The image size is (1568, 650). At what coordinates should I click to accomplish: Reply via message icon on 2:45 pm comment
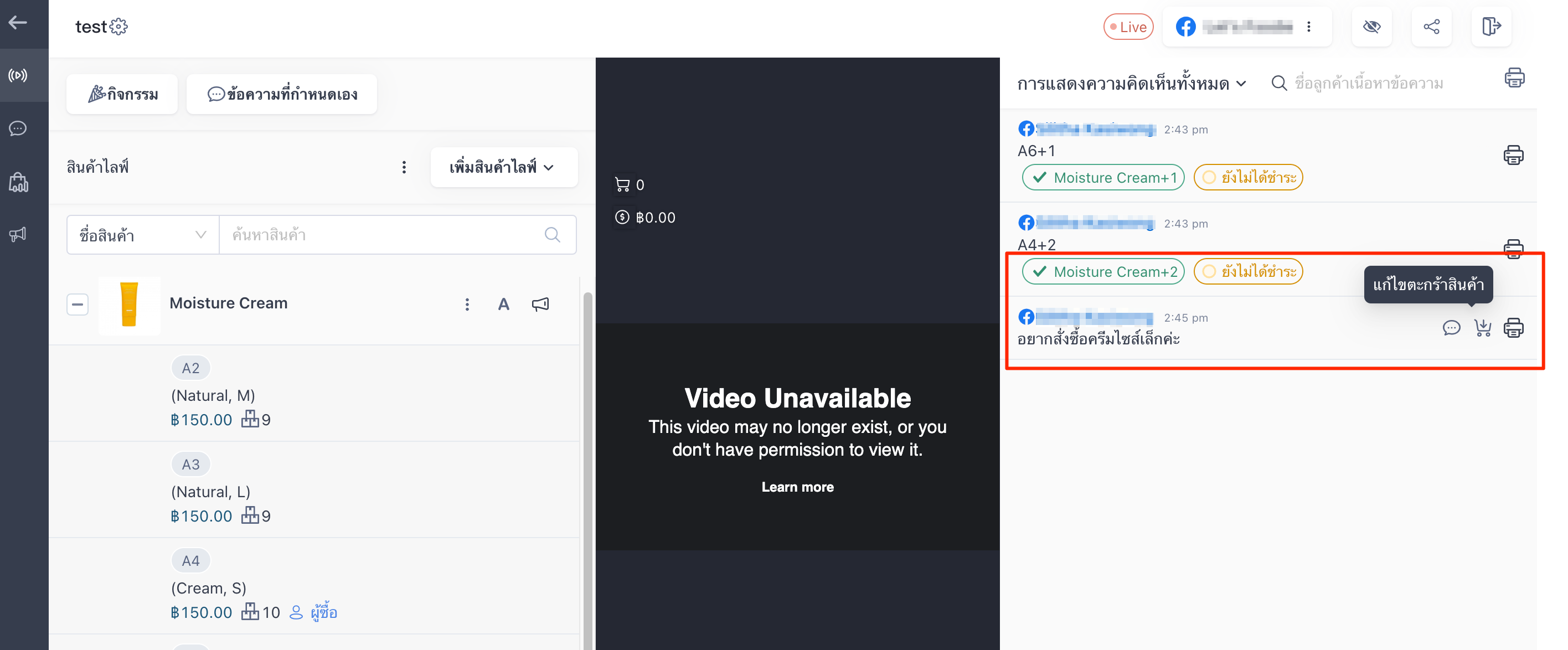click(x=1451, y=328)
